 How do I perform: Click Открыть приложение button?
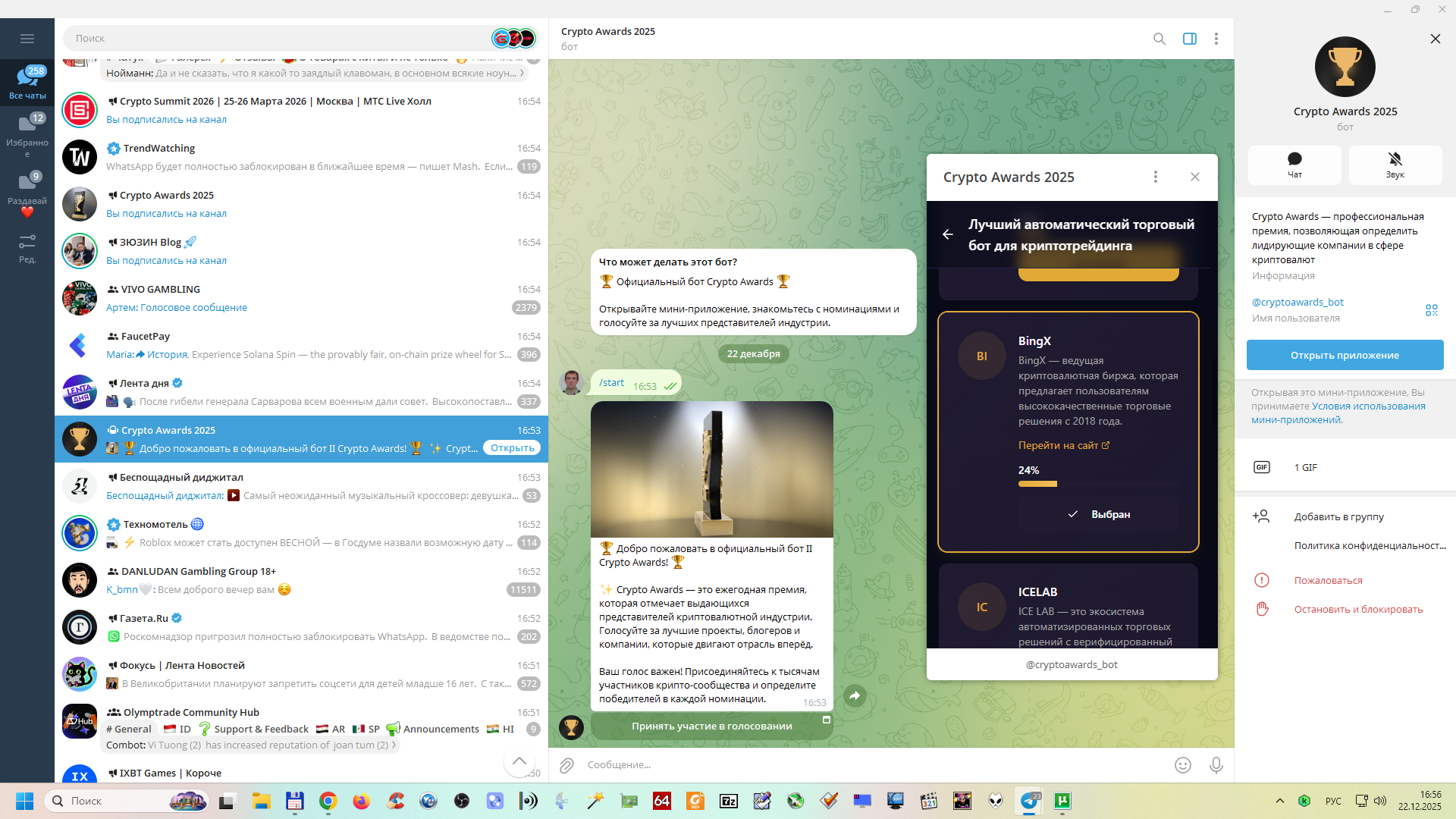tap(1344, 355)
